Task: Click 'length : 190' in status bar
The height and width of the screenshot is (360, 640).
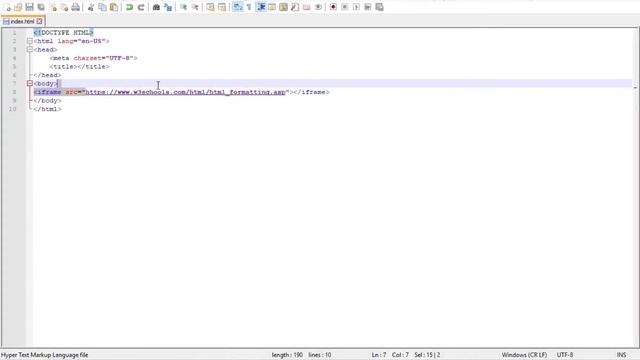Action: point(287,355)
